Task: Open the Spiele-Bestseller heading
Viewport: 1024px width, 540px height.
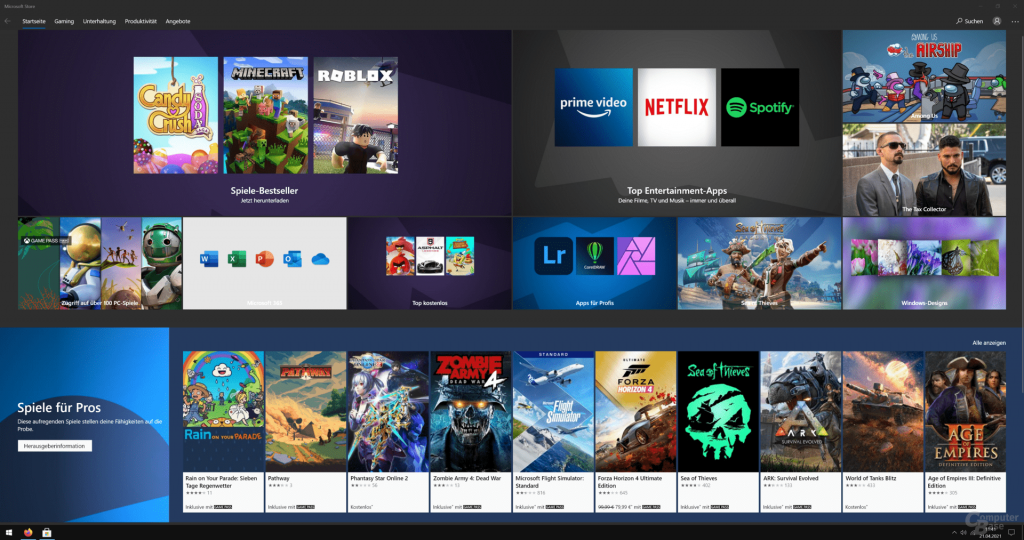Action: tap(264, 191)
